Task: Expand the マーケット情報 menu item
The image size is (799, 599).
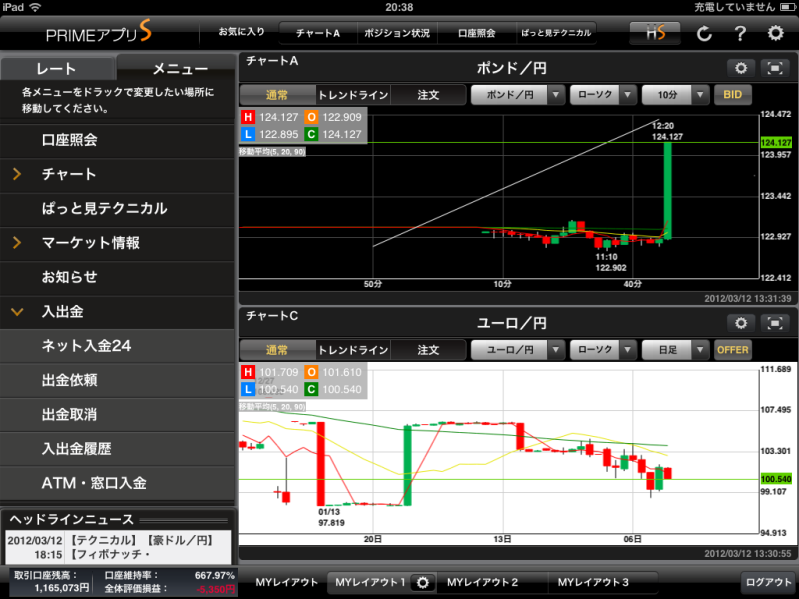Action: coord(117,243)
